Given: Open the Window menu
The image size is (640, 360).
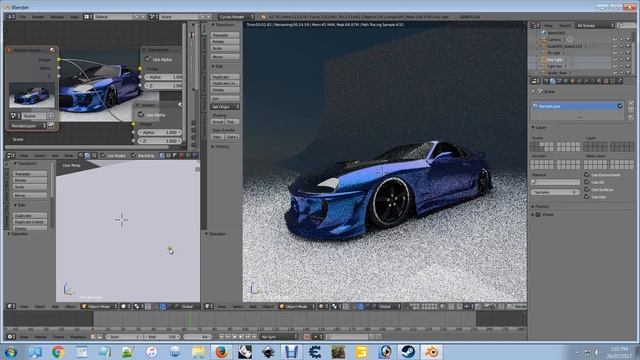Looking at the screenshot, I should 57,17.
